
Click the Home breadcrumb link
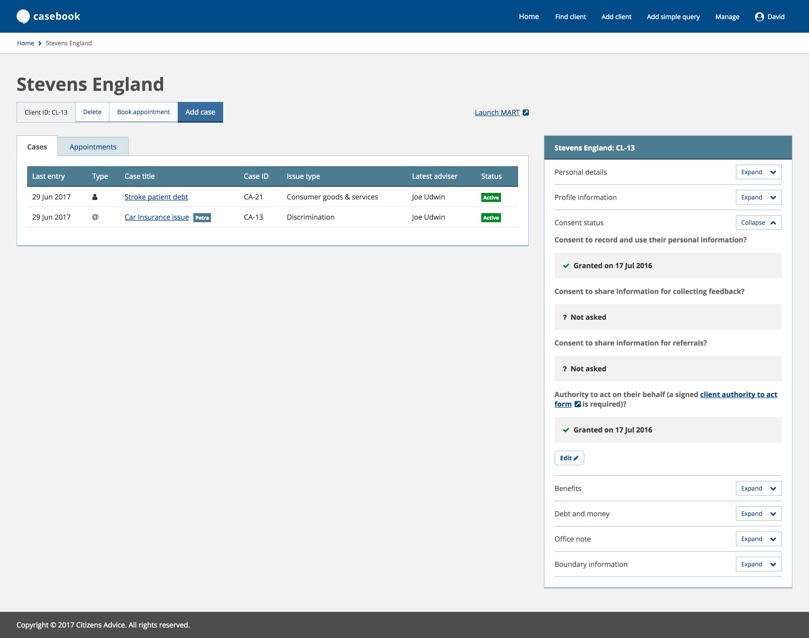pyautogui.click(x=25, y=43)
